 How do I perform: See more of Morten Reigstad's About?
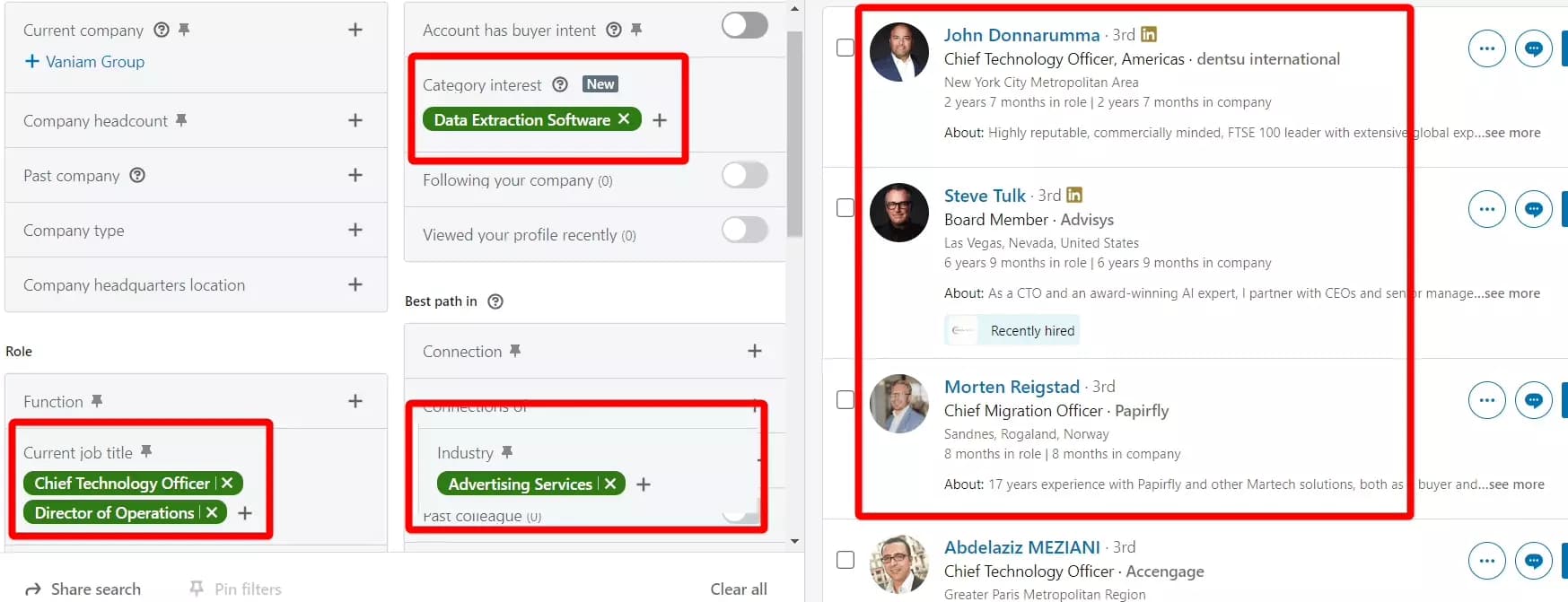click(x=1517, y=484)
